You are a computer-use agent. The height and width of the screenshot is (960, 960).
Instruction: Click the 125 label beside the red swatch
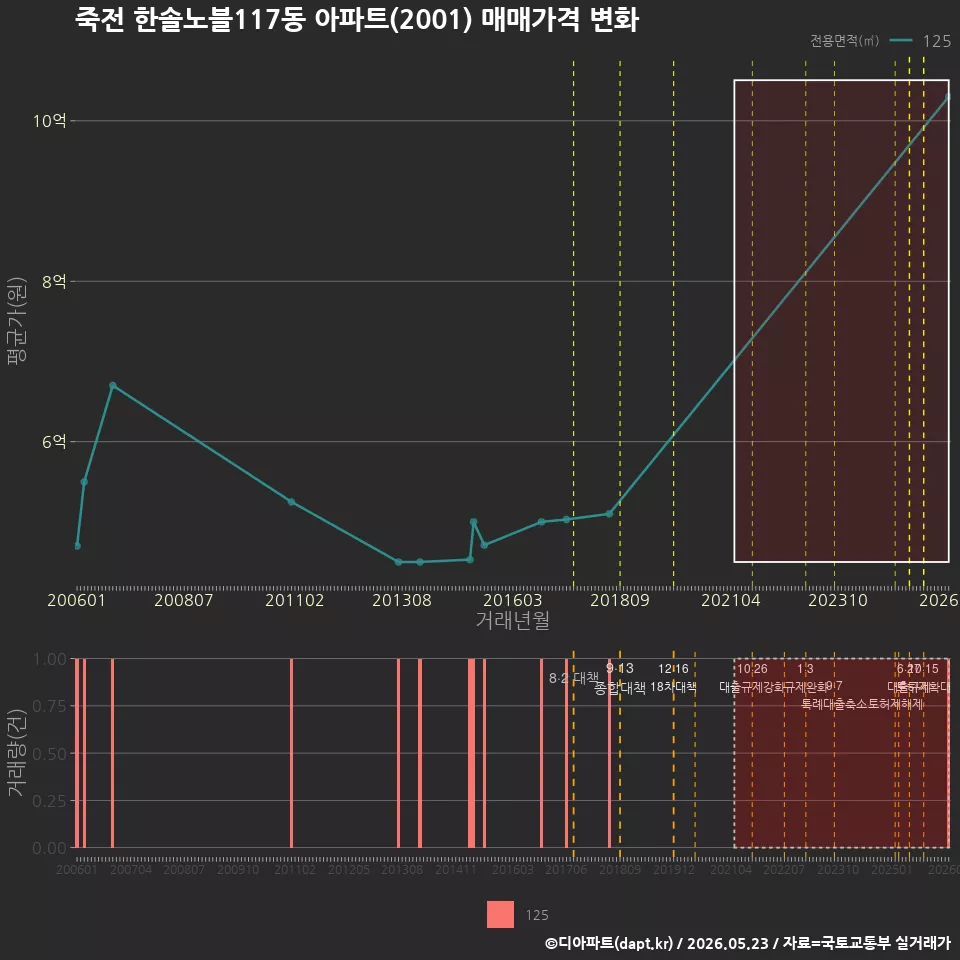[x=537, y=915]
